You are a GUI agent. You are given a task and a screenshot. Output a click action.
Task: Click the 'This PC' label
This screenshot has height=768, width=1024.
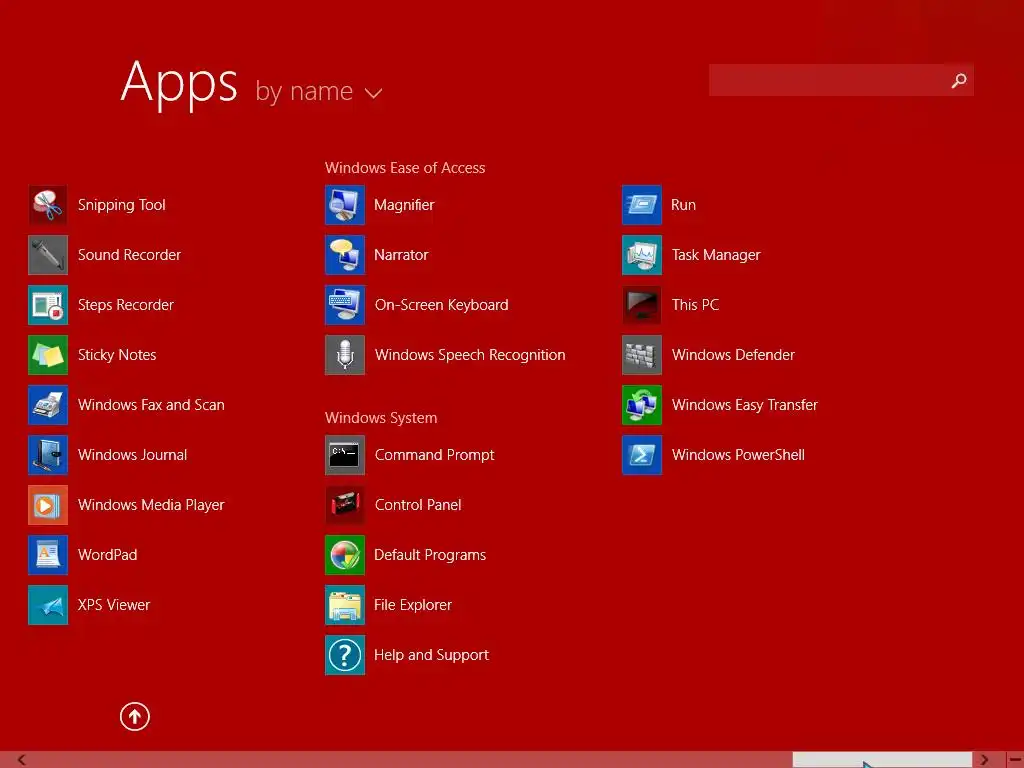coord(695,305)
